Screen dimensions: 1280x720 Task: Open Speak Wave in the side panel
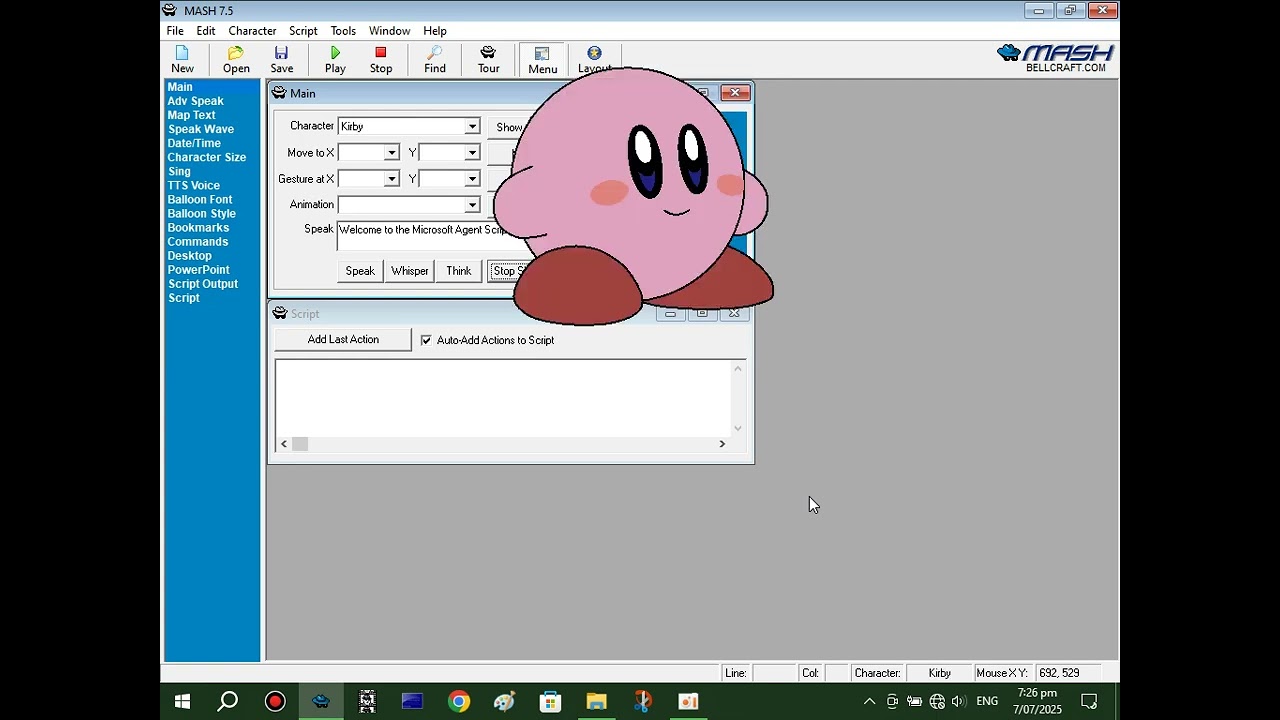point(201,129)
